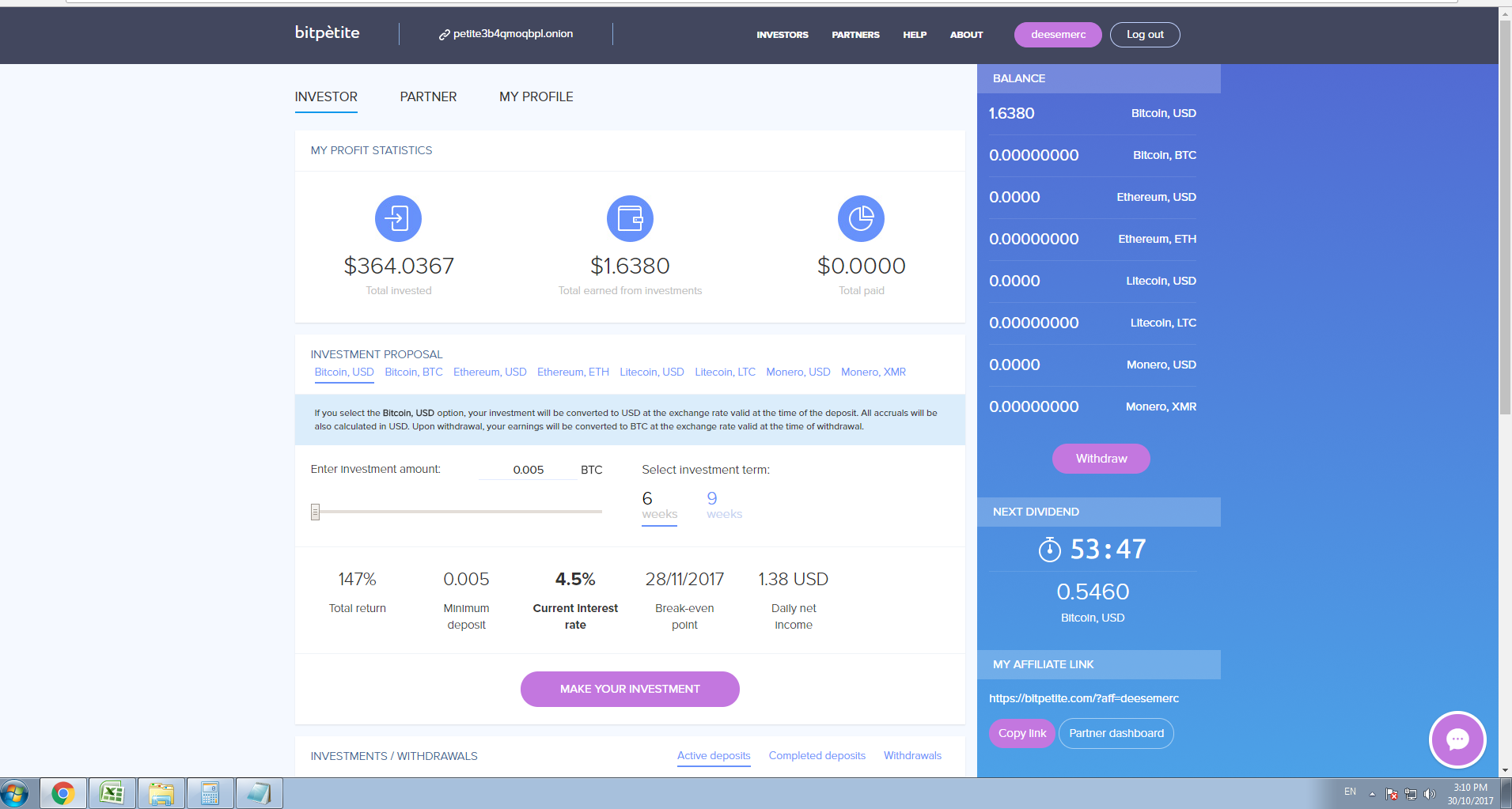The width and height of the screenshot is (1512, 809).
Task: Click the $364.0367 Total invested value
Action: [399, 266]
